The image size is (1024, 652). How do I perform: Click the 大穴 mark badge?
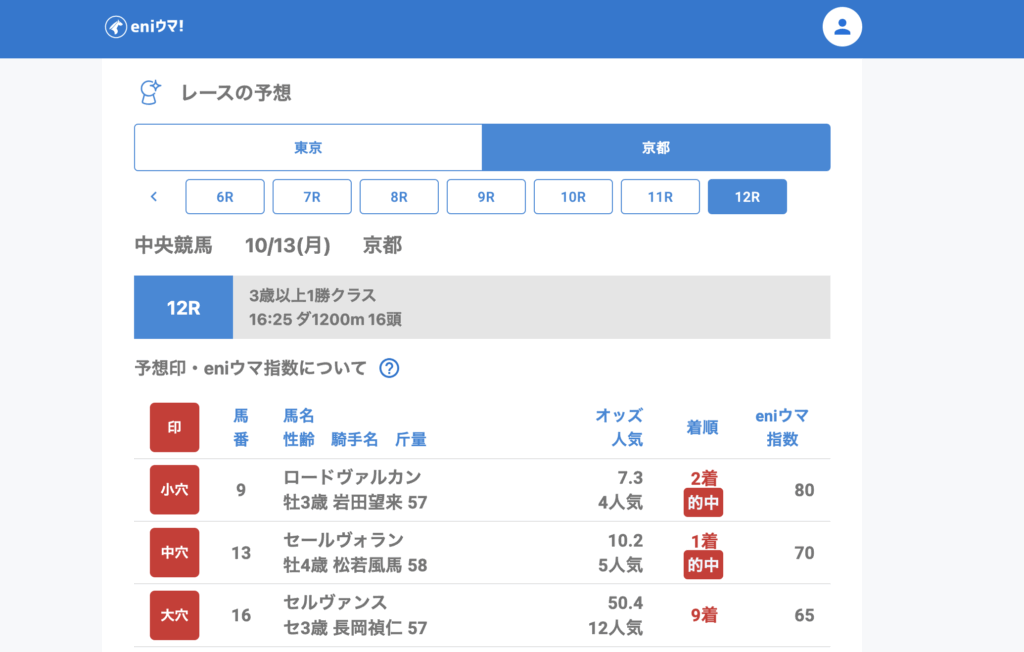point(174,615)
